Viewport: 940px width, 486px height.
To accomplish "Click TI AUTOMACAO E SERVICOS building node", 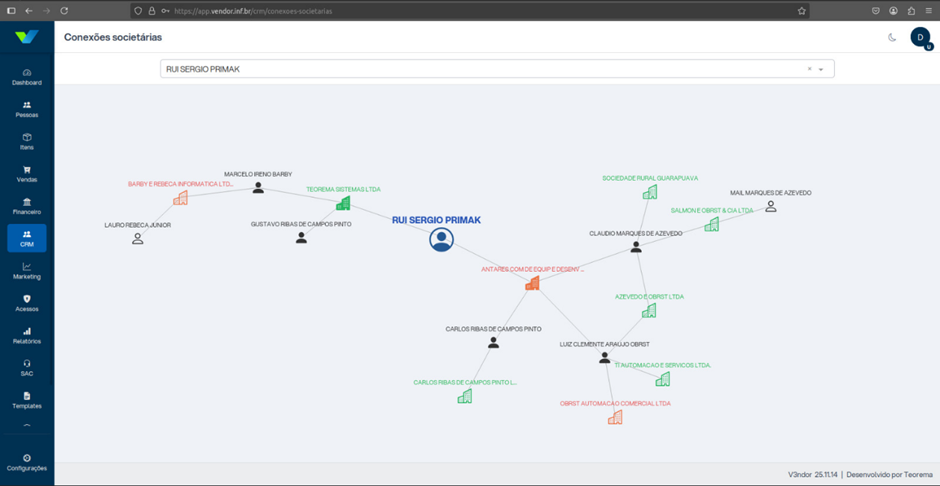I will (662, 379).
